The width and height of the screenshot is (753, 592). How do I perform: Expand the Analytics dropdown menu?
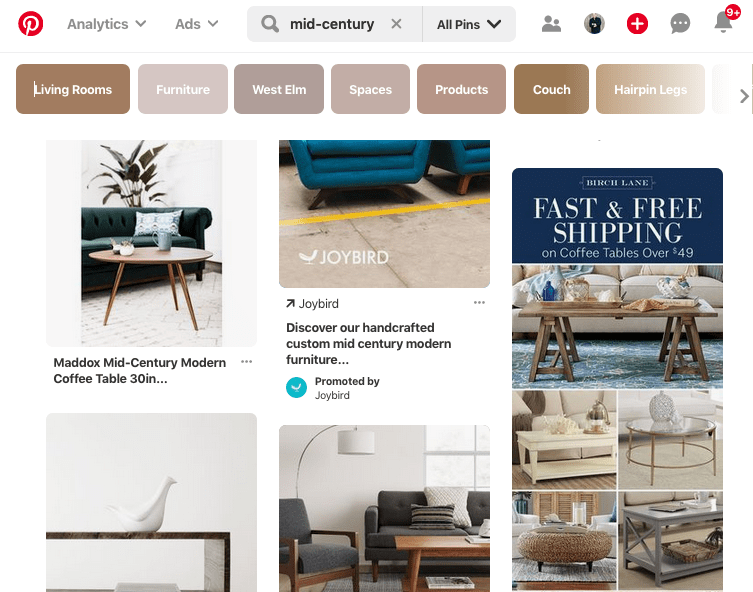tap(107, 24)
